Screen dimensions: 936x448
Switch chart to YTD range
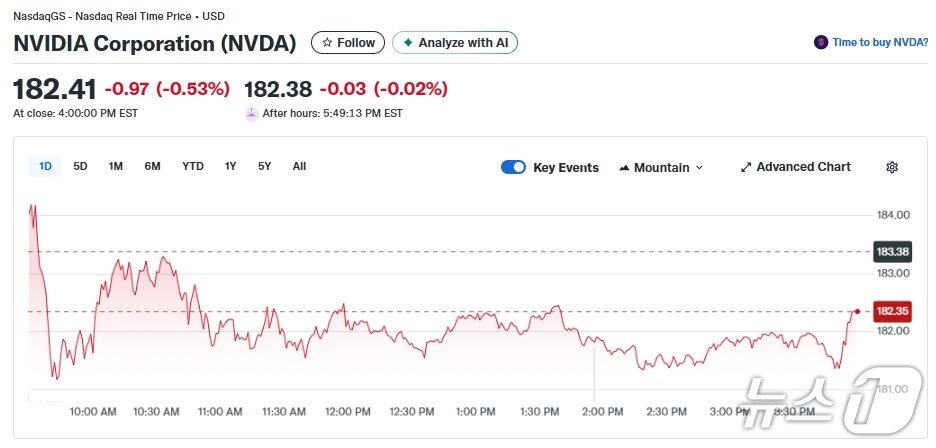pos(192,166)
